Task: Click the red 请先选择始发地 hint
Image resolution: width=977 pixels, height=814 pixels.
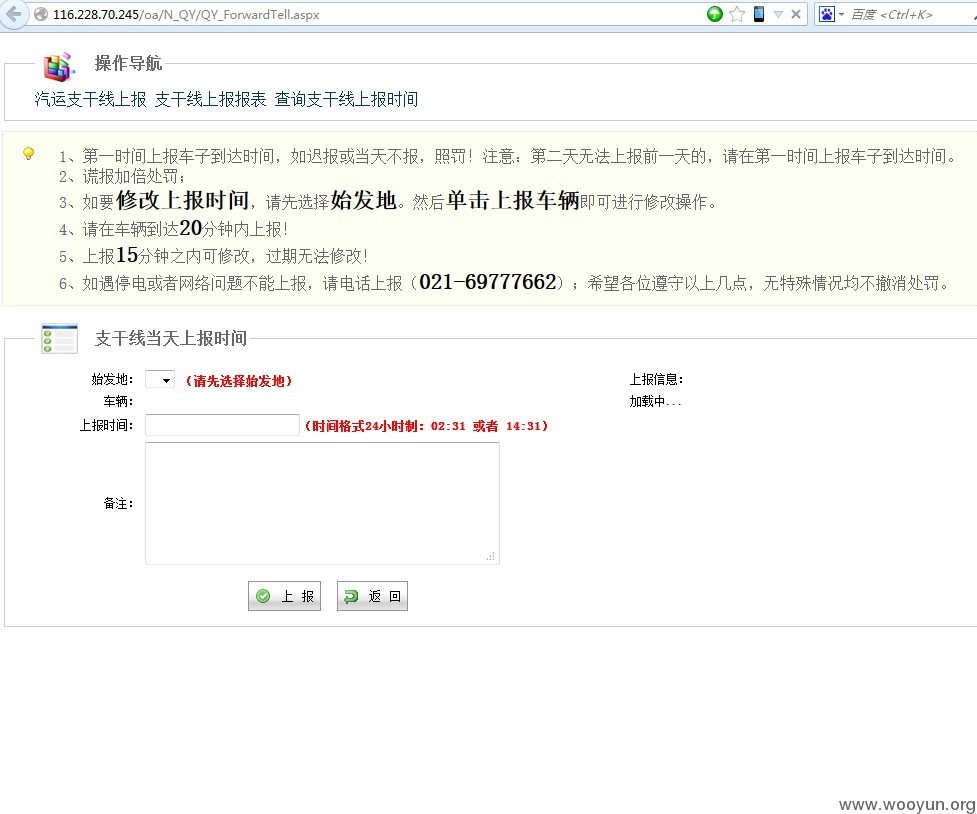Action: coord(239,381)
